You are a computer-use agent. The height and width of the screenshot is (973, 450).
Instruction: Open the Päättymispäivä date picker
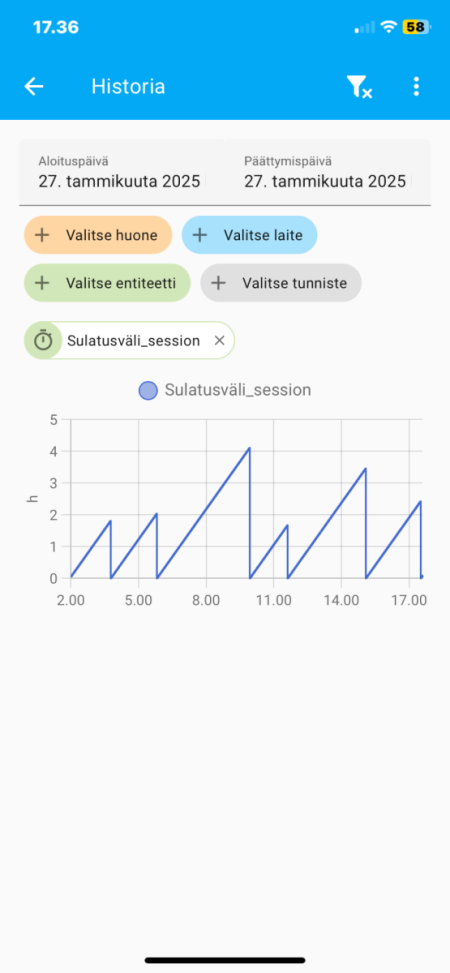327,173
